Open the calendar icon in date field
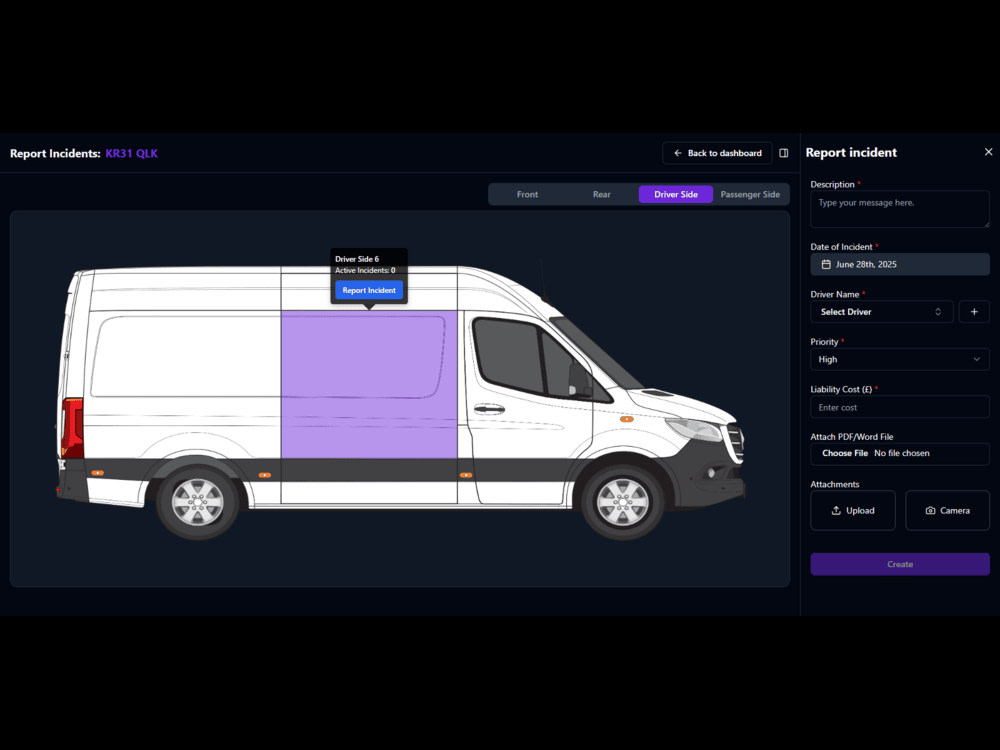 pos(826,264)
